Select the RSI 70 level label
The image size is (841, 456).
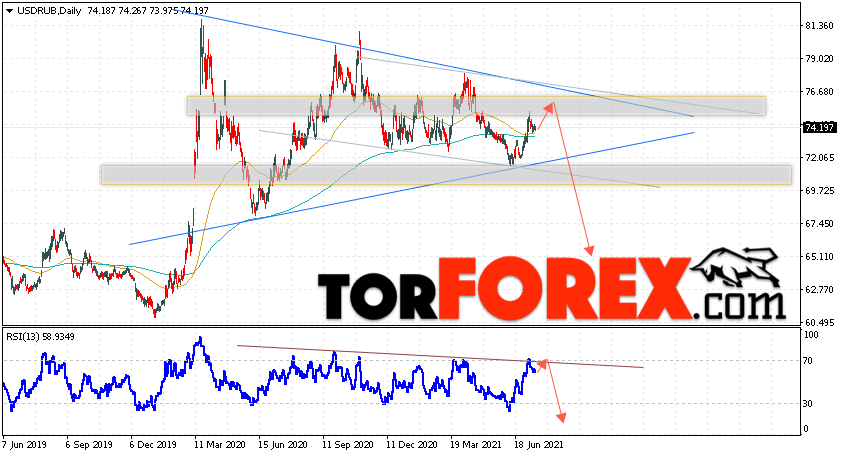pos(808,361)
